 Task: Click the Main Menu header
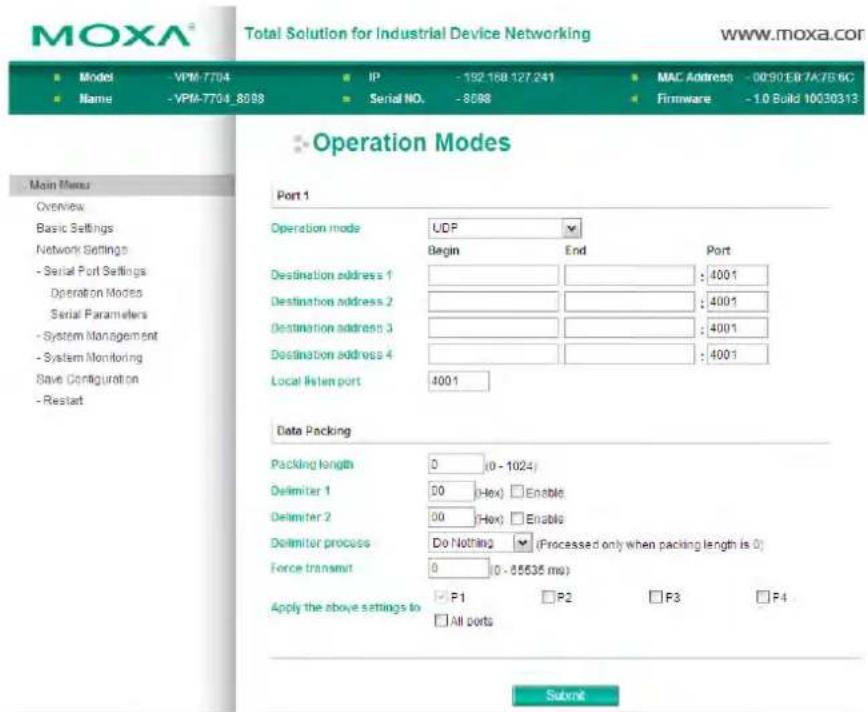[x=122, y=185]
